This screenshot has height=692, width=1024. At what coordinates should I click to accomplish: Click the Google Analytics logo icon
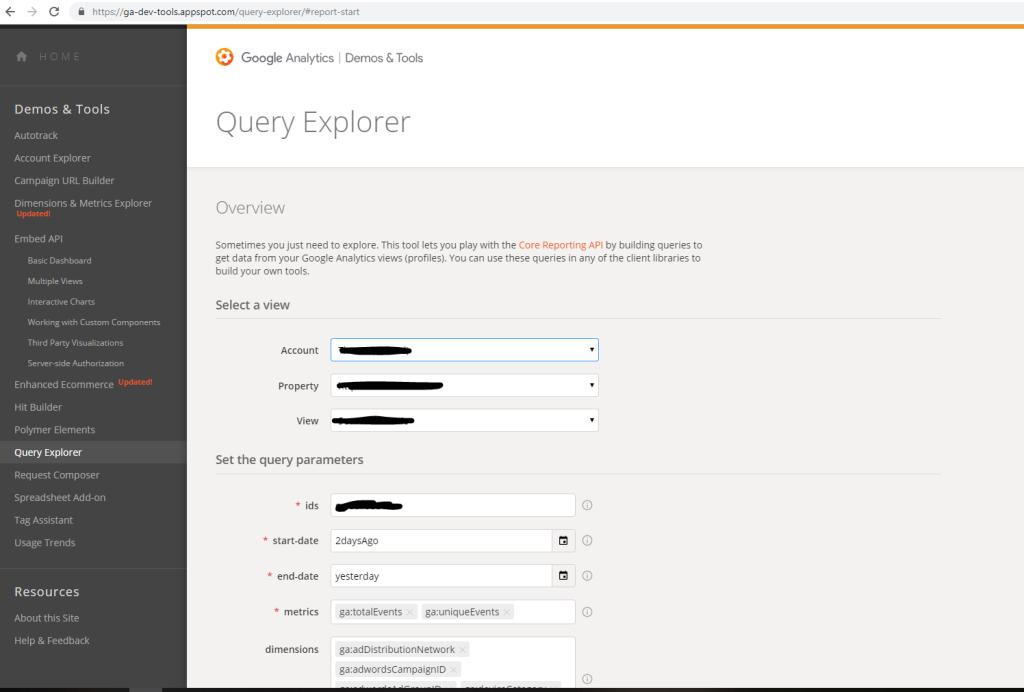coord(225,57)
